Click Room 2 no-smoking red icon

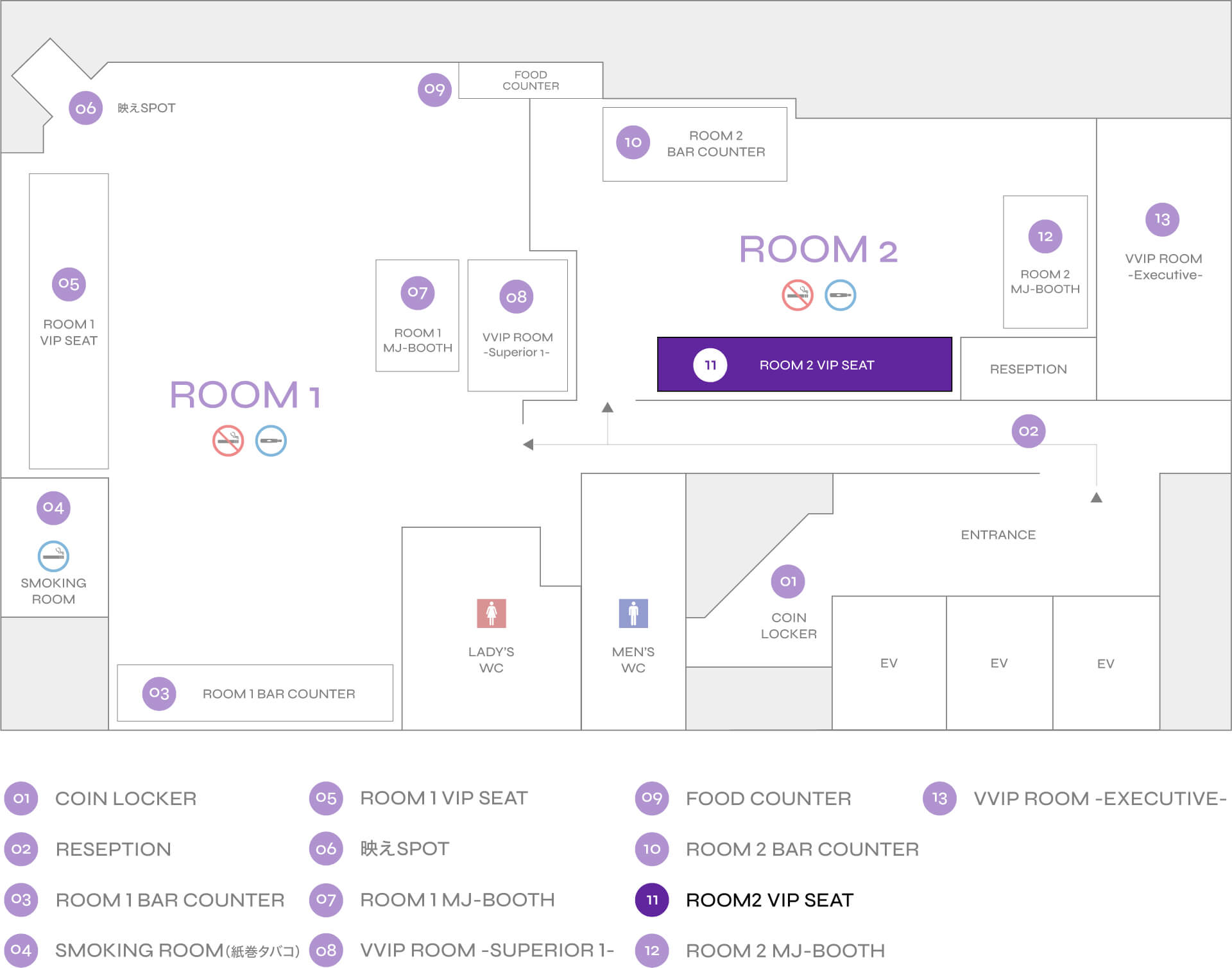pos(797,295)
